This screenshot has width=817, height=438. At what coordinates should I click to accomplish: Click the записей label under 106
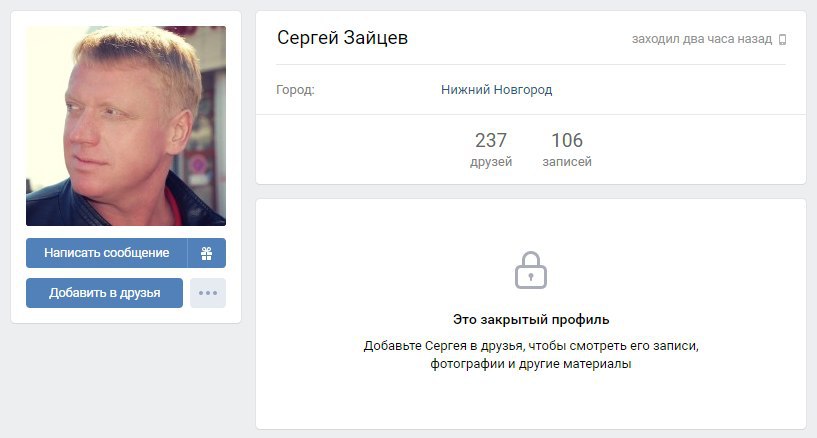click(567, 162)
